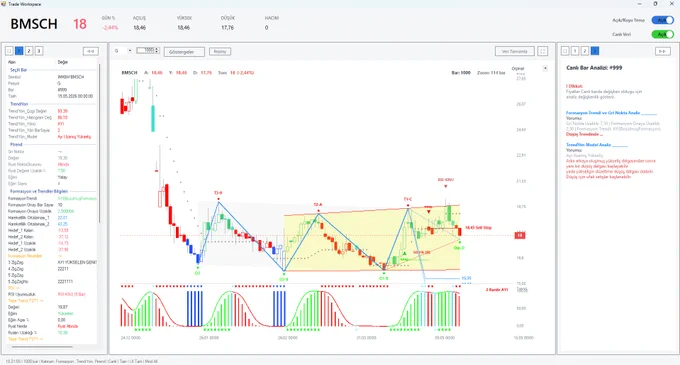680x365 pixels.
Task: Toggle the Açık/Koyu Tema switch
Action: (x=662, y=20)
